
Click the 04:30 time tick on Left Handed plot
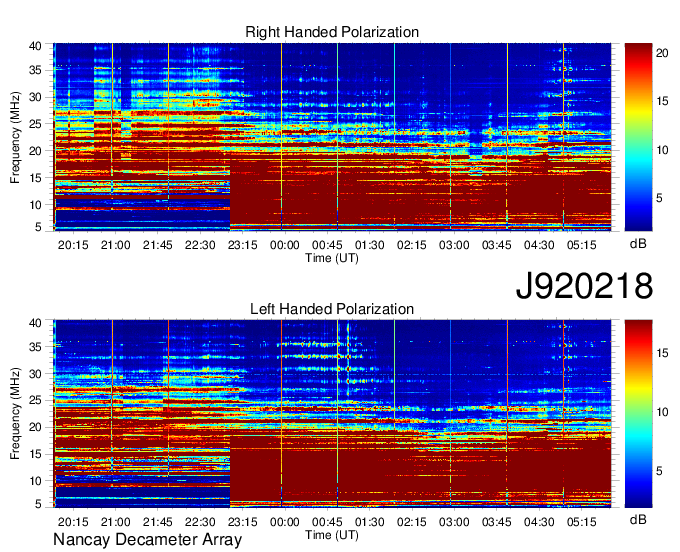(539, 522)
